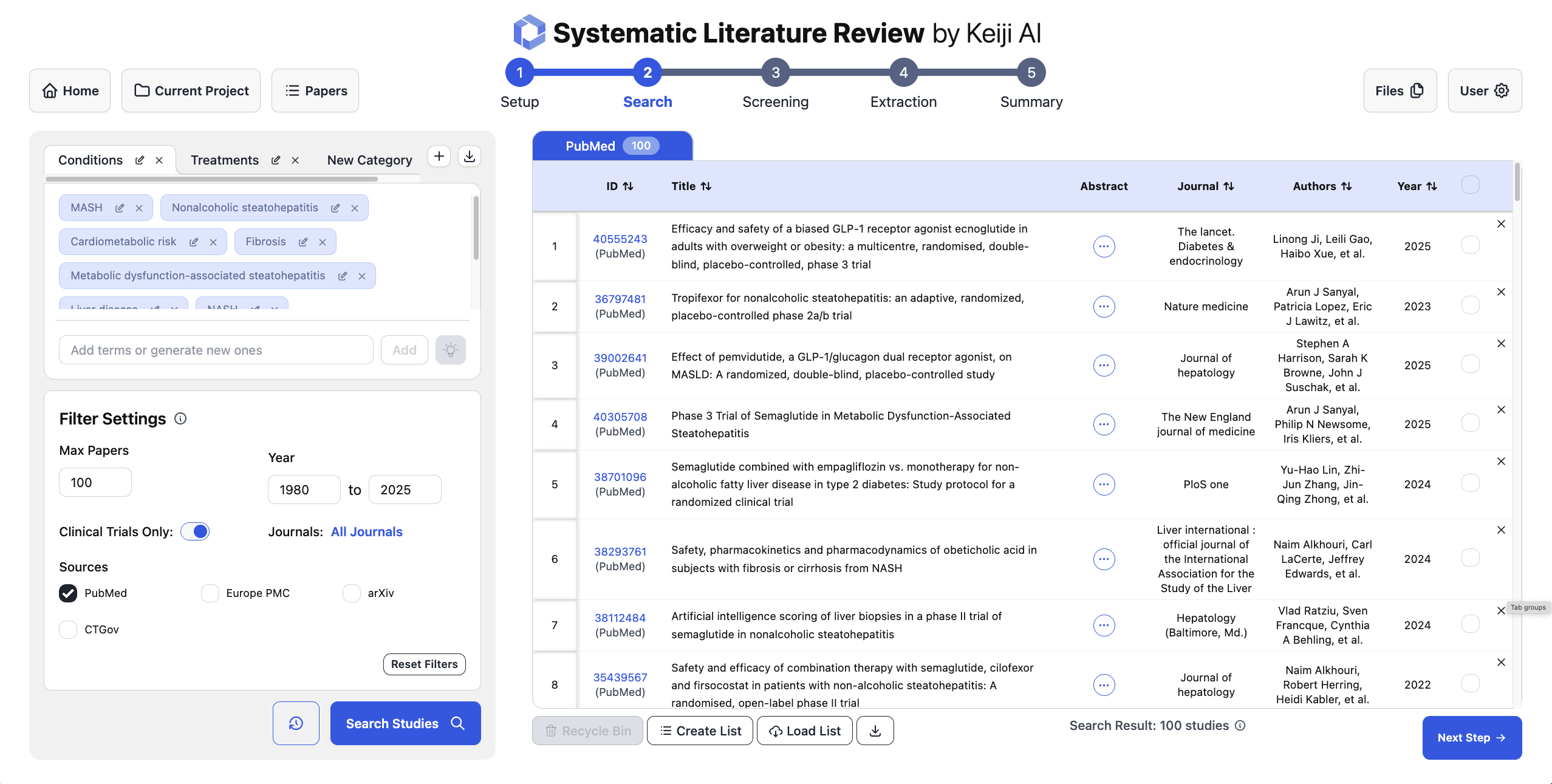This screenshot has height=784, width=1552.
Task: Select the PubMed results tab
Action: click(x=612, y=146)
